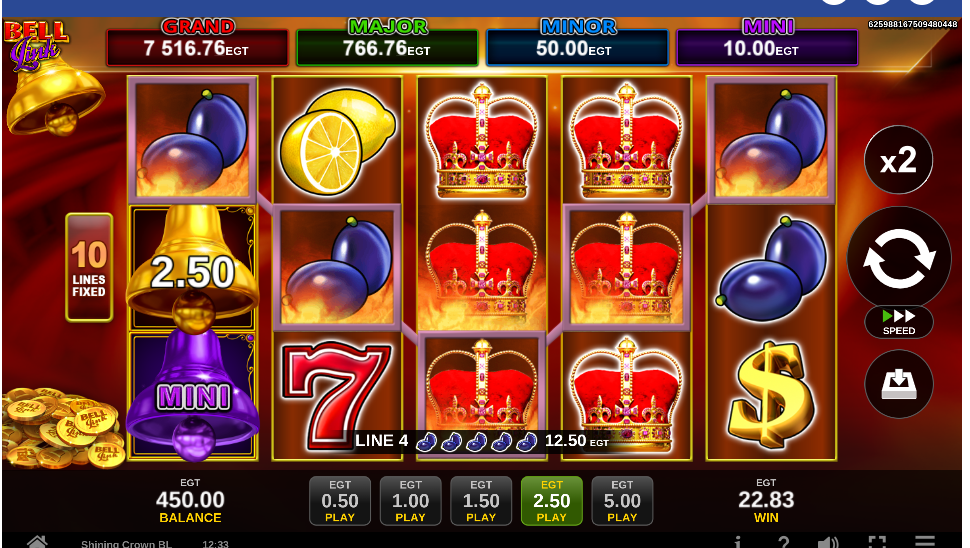Go to the home lobby icon

point(37,542)
